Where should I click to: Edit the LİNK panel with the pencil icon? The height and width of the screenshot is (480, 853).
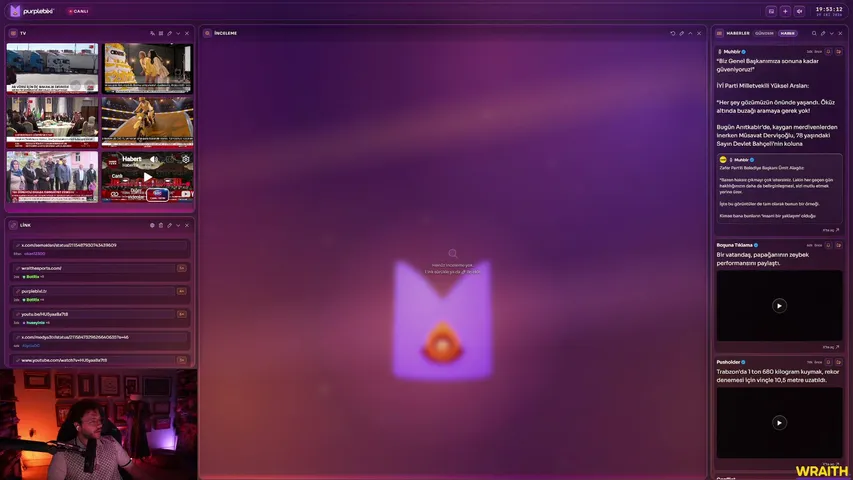pos(170,225)
